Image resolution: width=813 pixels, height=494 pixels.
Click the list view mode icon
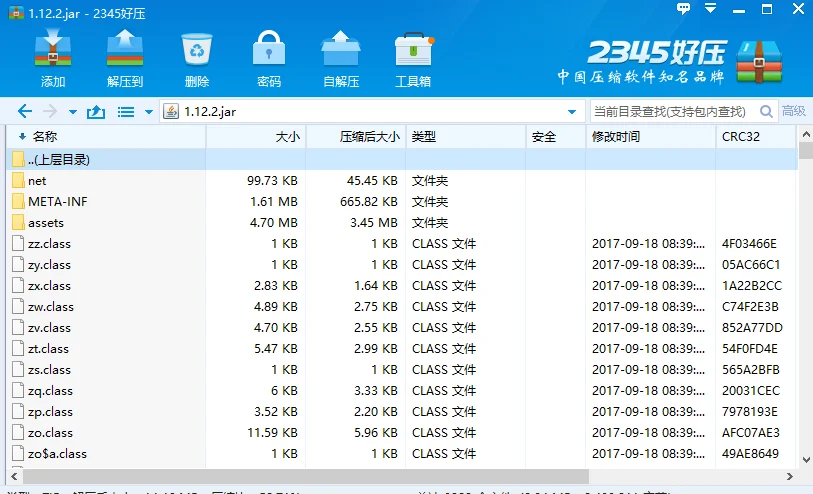[126, 112]
